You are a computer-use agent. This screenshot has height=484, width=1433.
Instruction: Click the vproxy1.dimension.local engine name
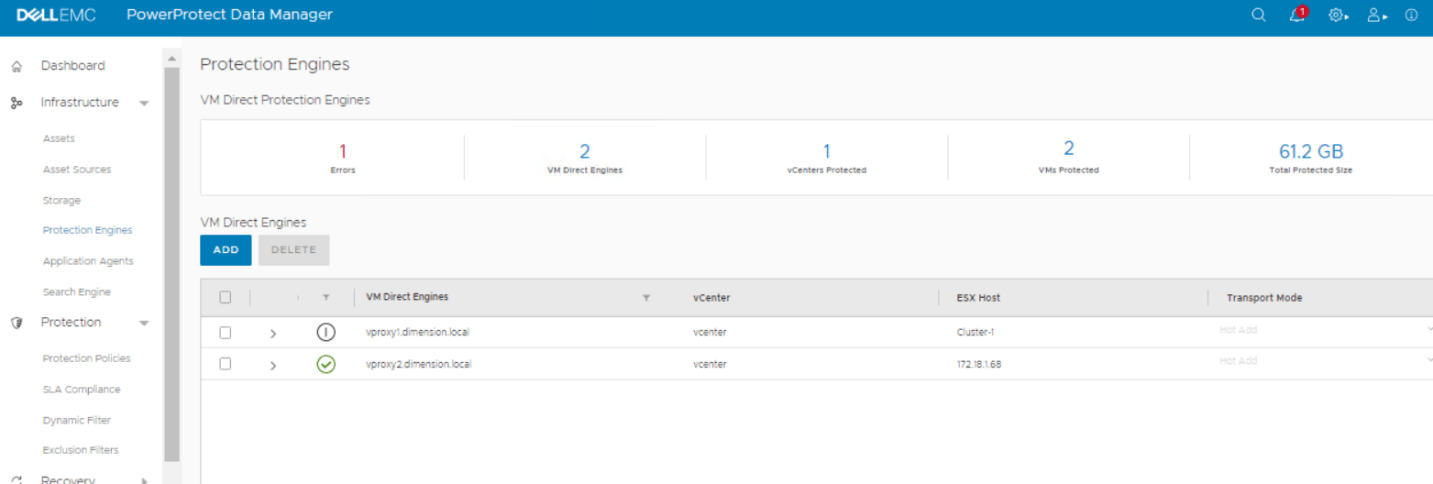click(417, 333)
